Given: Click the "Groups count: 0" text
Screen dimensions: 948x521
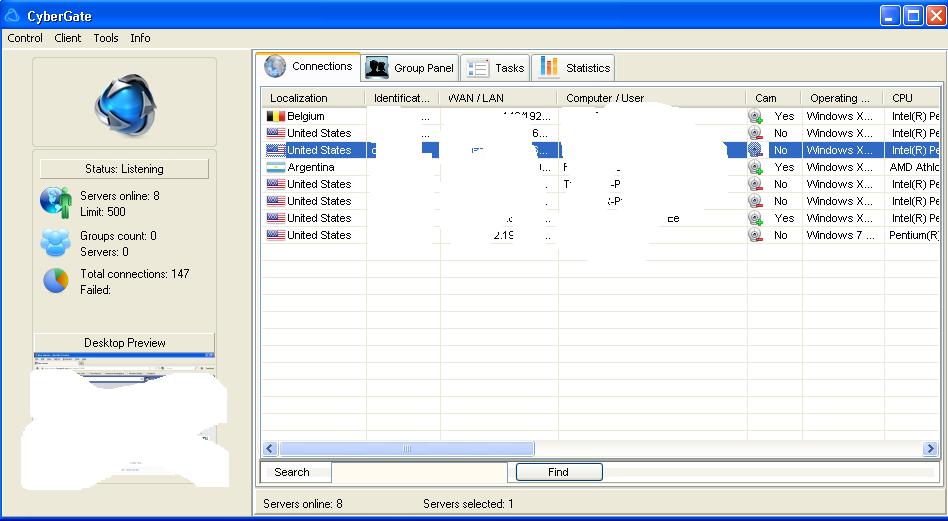Looking at the screenshot, I should (x=118, y=236).
